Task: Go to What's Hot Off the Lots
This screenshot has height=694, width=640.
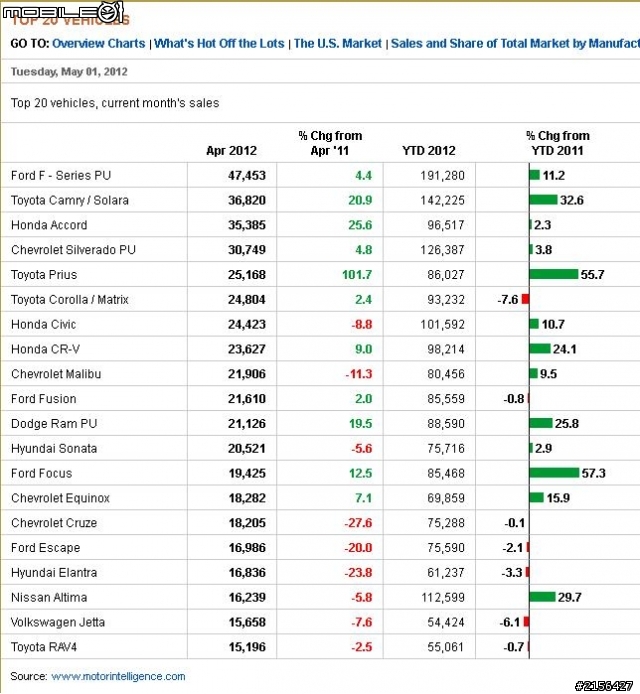Action: coord(219,43)
